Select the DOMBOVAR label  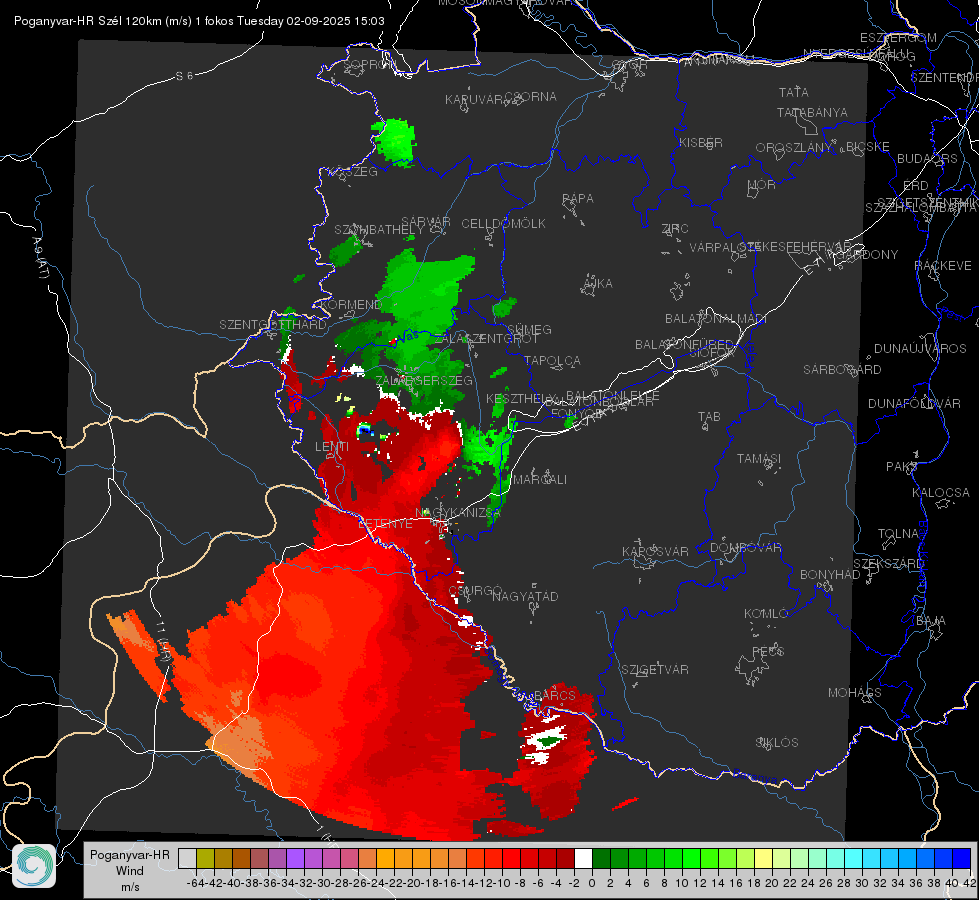click(x=745, y=548)
